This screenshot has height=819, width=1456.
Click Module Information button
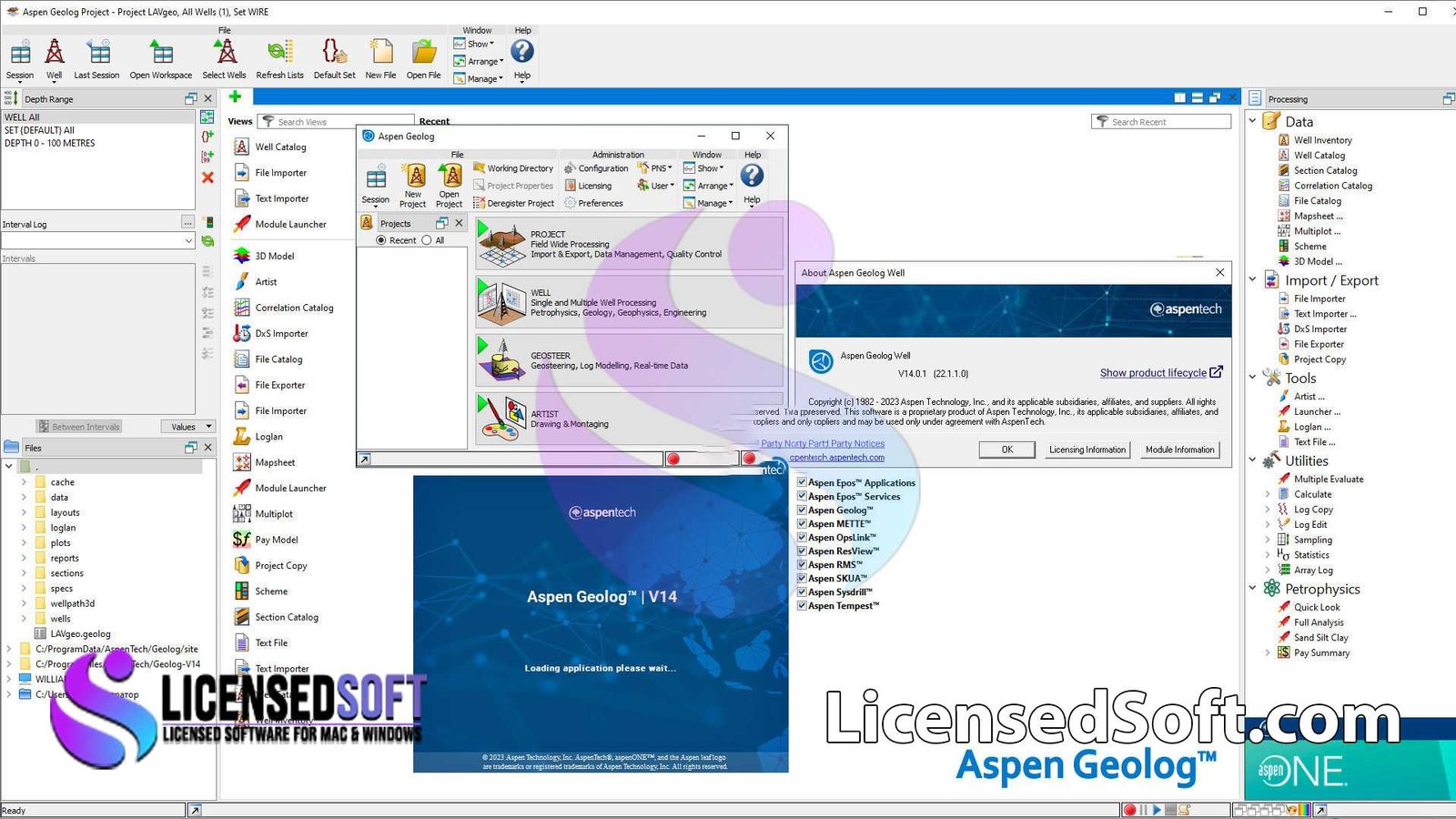(1180, 450)
